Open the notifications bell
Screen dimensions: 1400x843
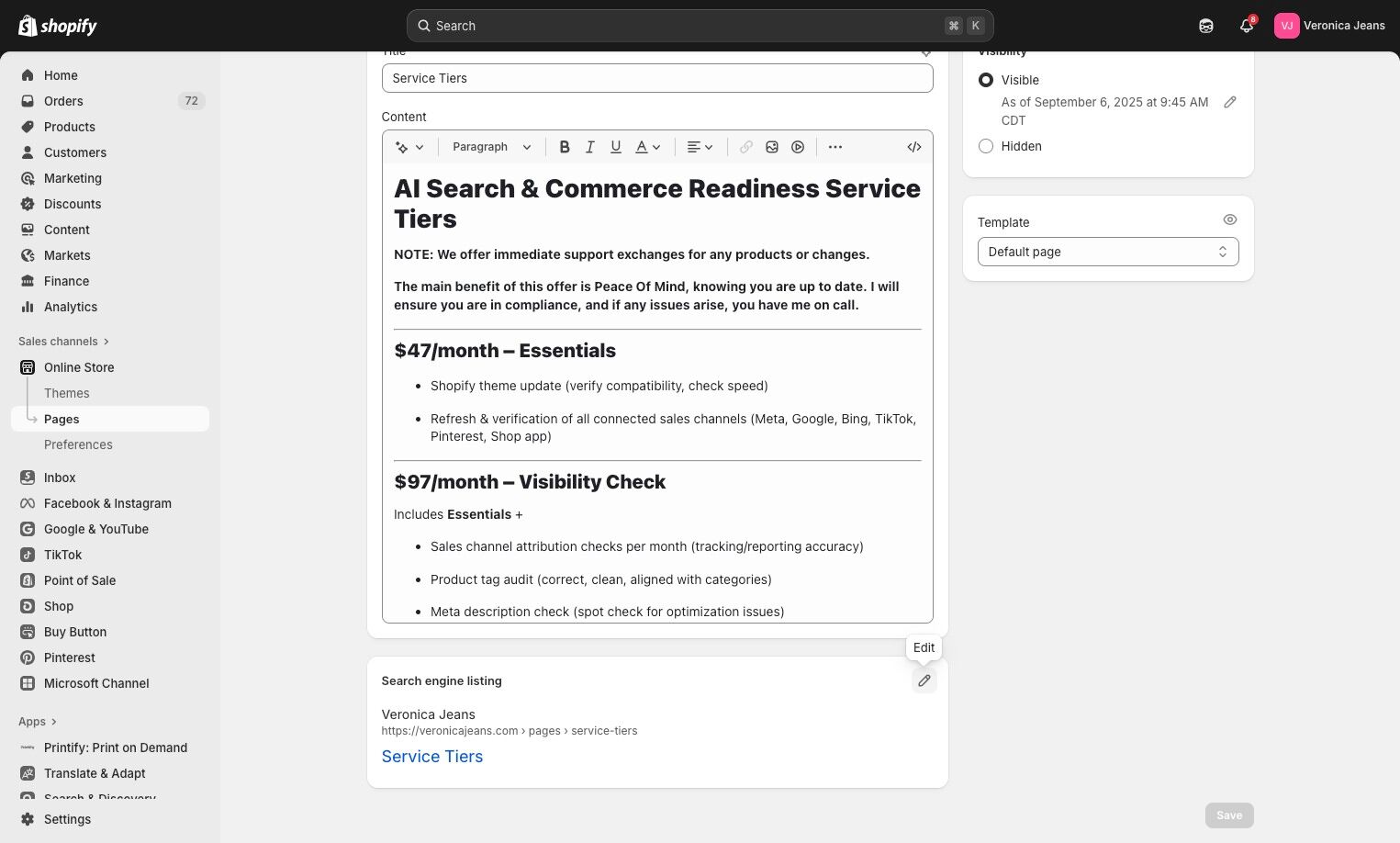click(1246, 26)
